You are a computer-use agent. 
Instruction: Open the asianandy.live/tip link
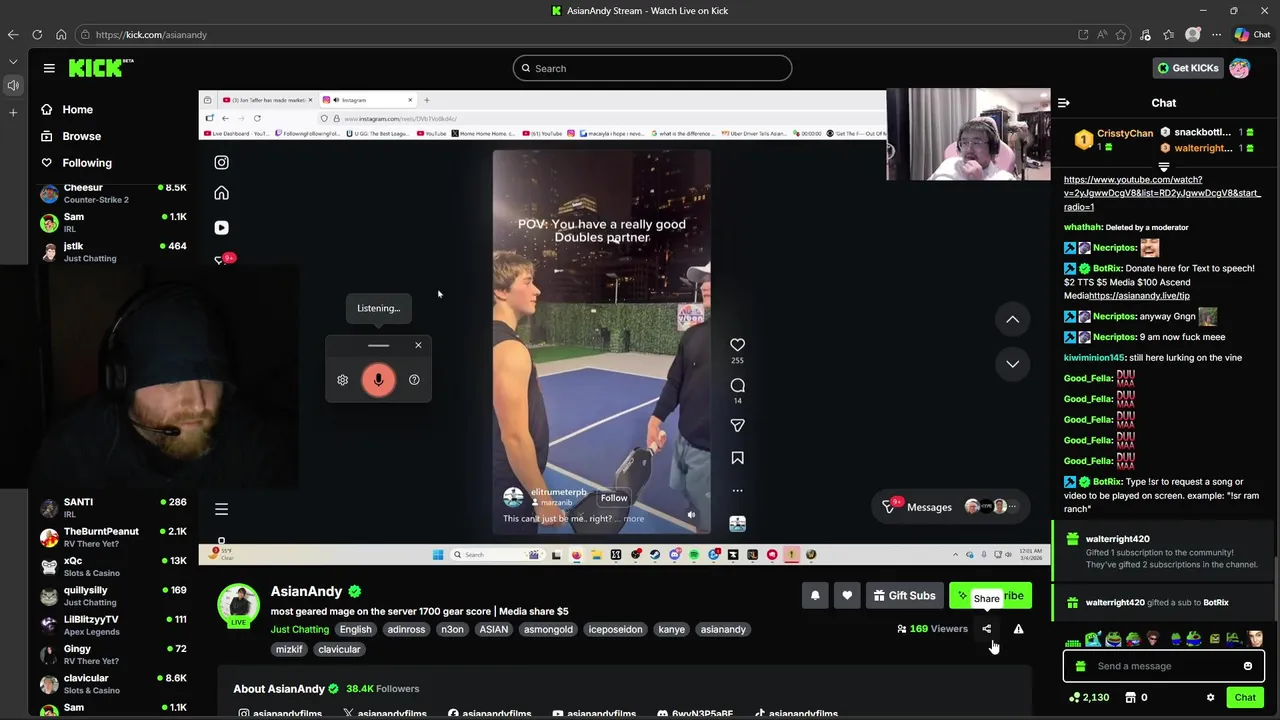(x=1140, y=296)
